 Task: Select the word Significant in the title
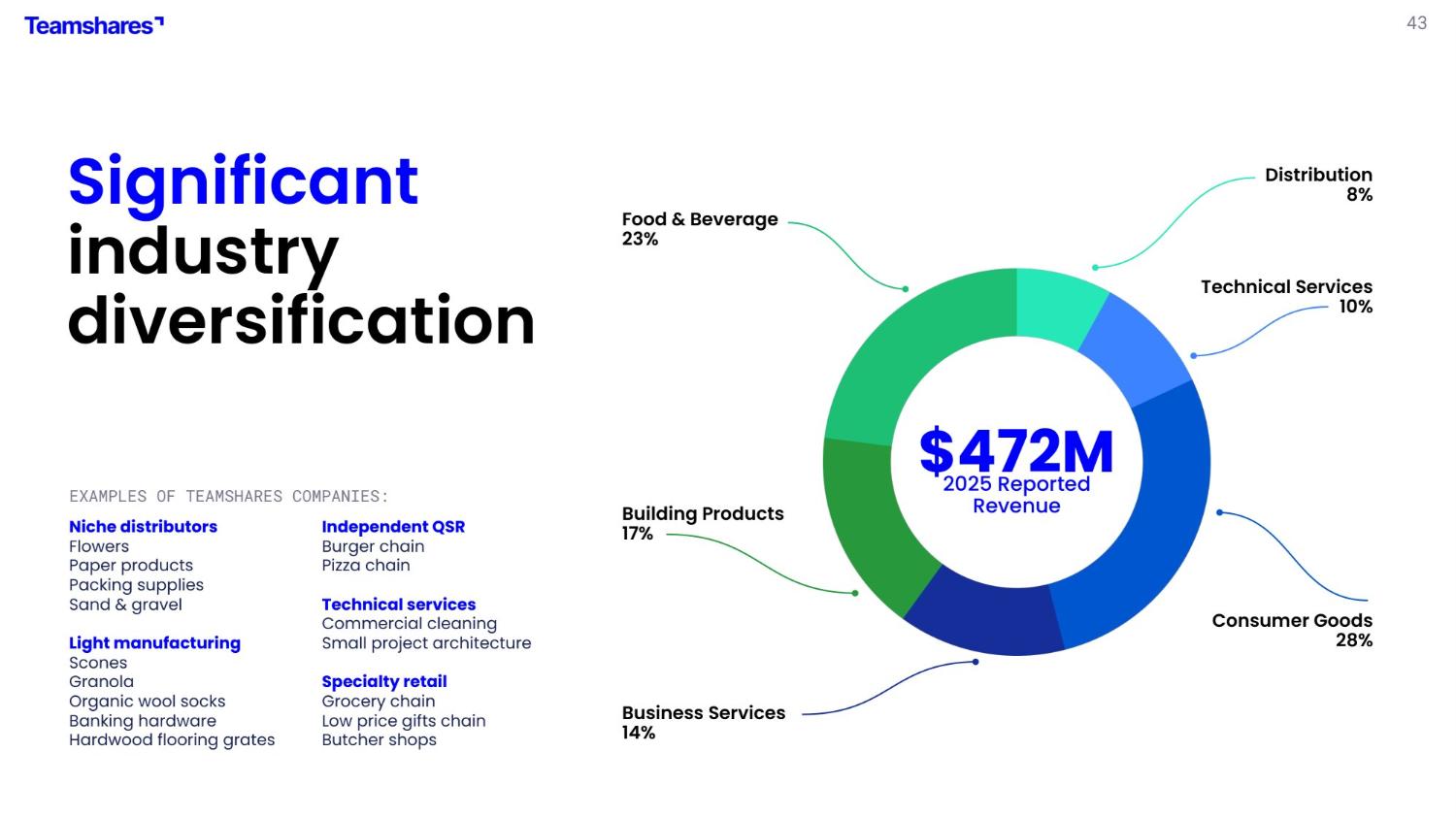243,181
